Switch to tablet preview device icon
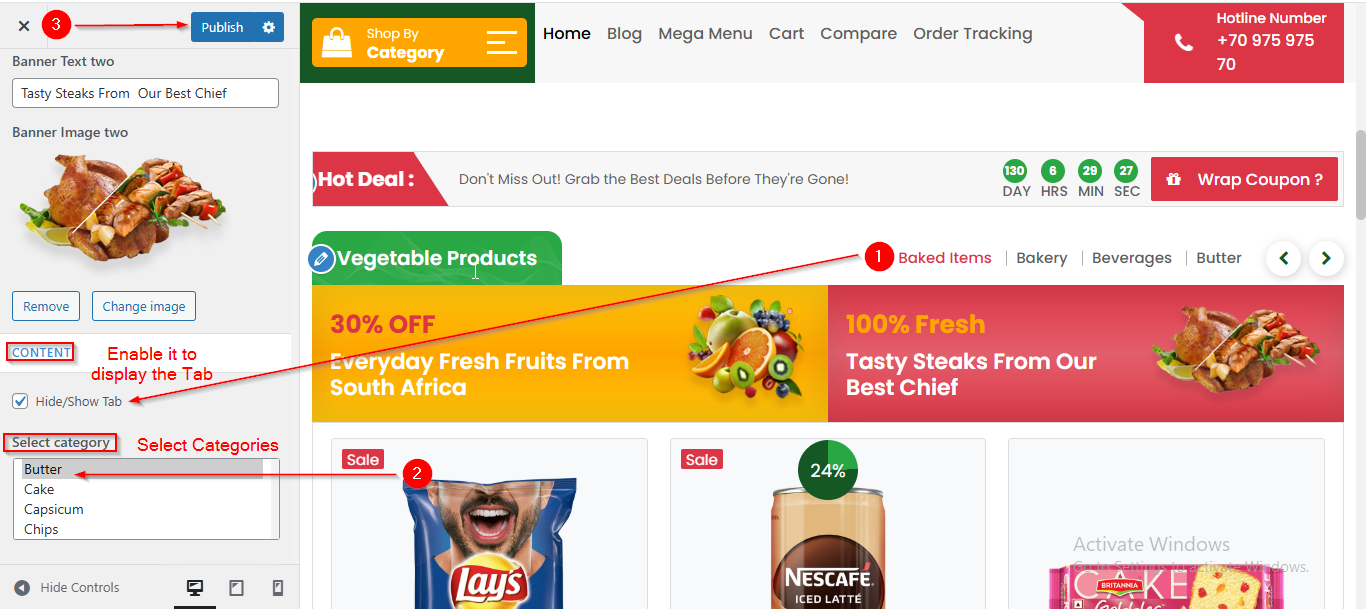 click(236, 588)
